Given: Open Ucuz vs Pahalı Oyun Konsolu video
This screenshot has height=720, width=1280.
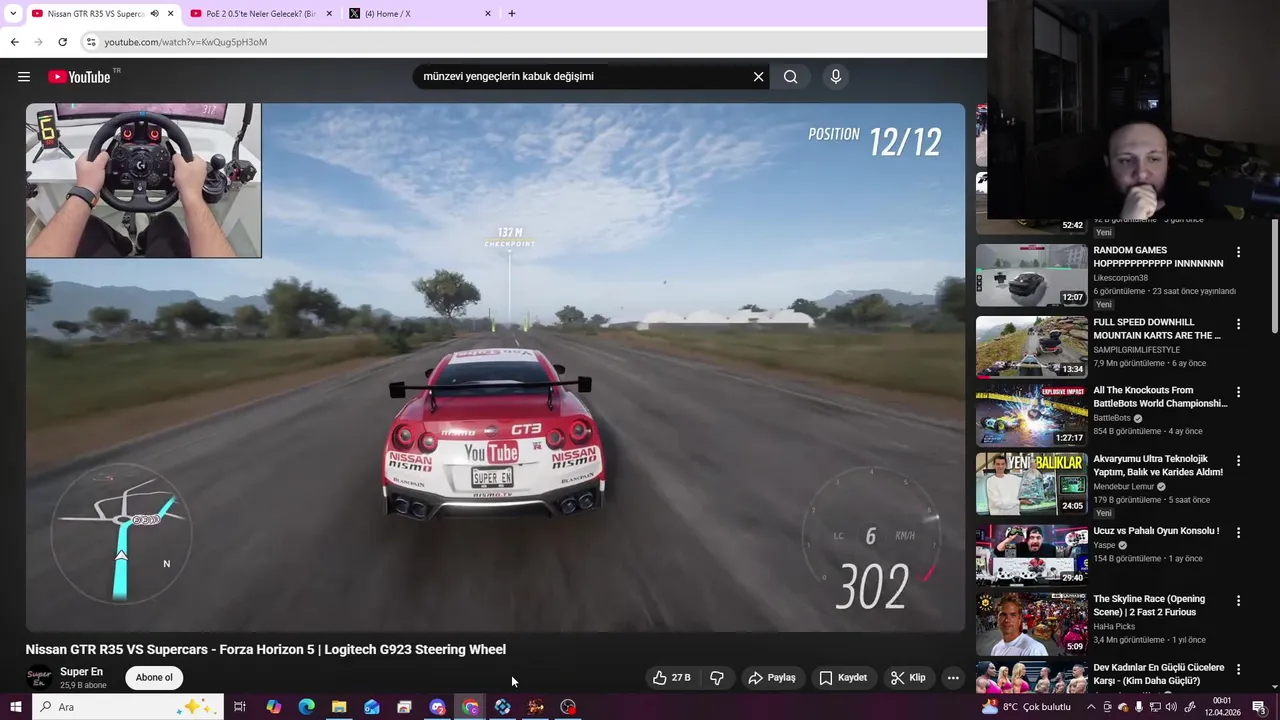Looking at the screenshot, I should point(1031,555).
